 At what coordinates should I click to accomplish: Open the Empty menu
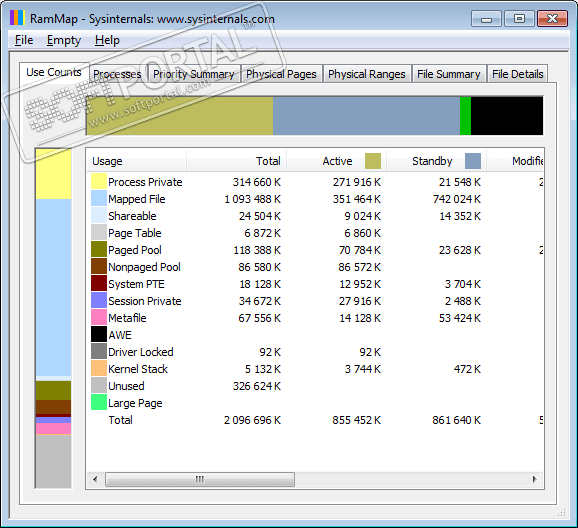64,40
